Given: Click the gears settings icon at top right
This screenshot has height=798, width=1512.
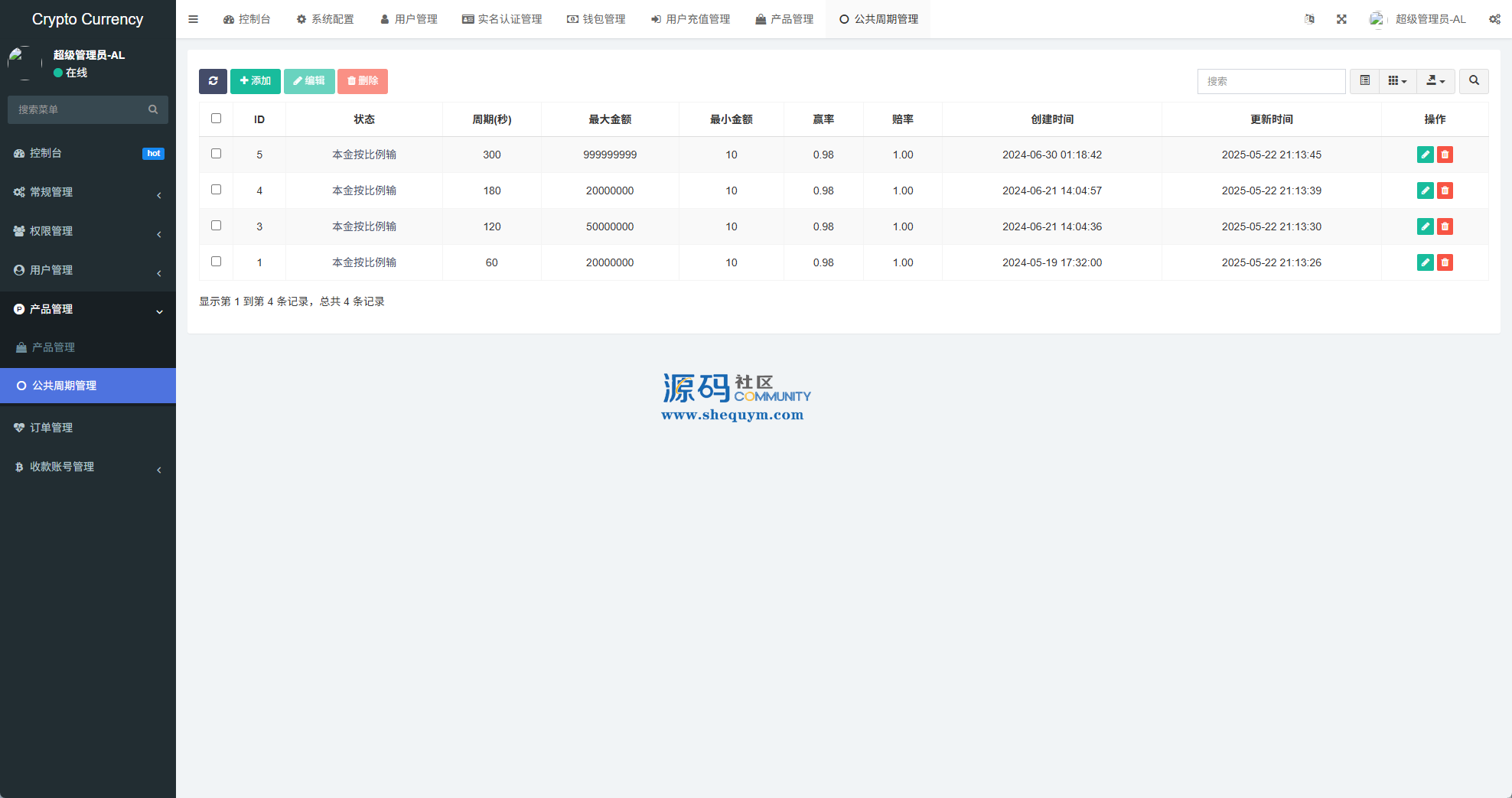Looking at the screenshot, I should 1494,19.
